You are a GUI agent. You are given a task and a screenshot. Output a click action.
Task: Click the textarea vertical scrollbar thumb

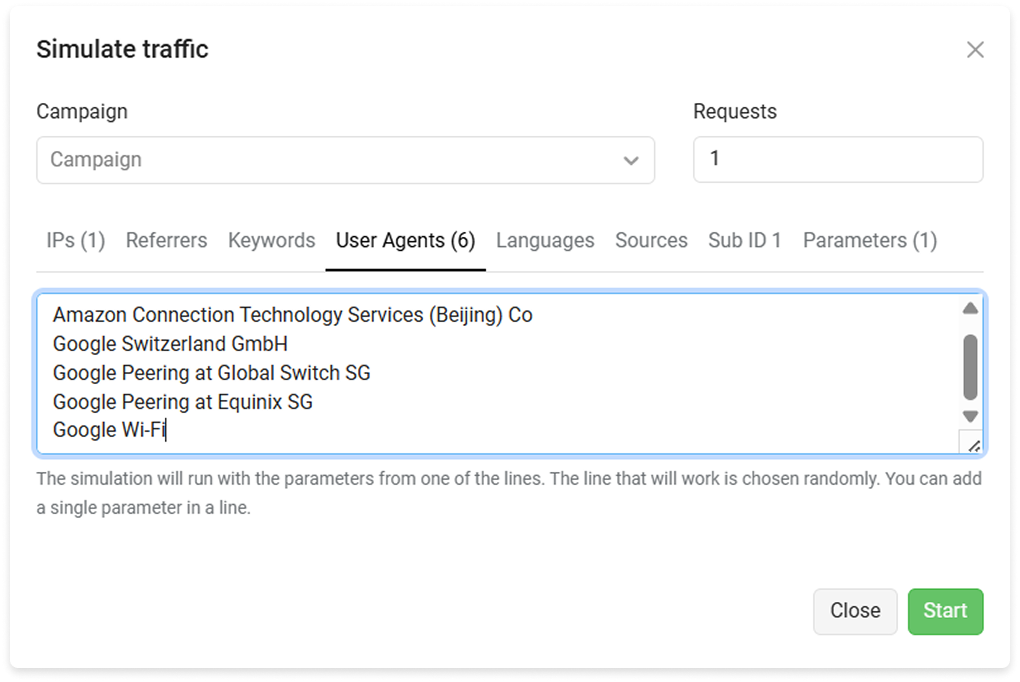[x=970, y=365]
